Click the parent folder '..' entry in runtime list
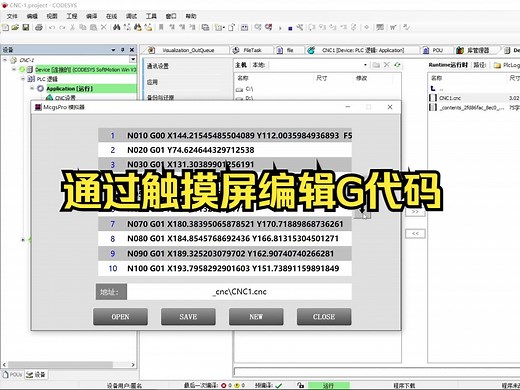The width and height of the screenshot is (520, 390). point(437,89)
